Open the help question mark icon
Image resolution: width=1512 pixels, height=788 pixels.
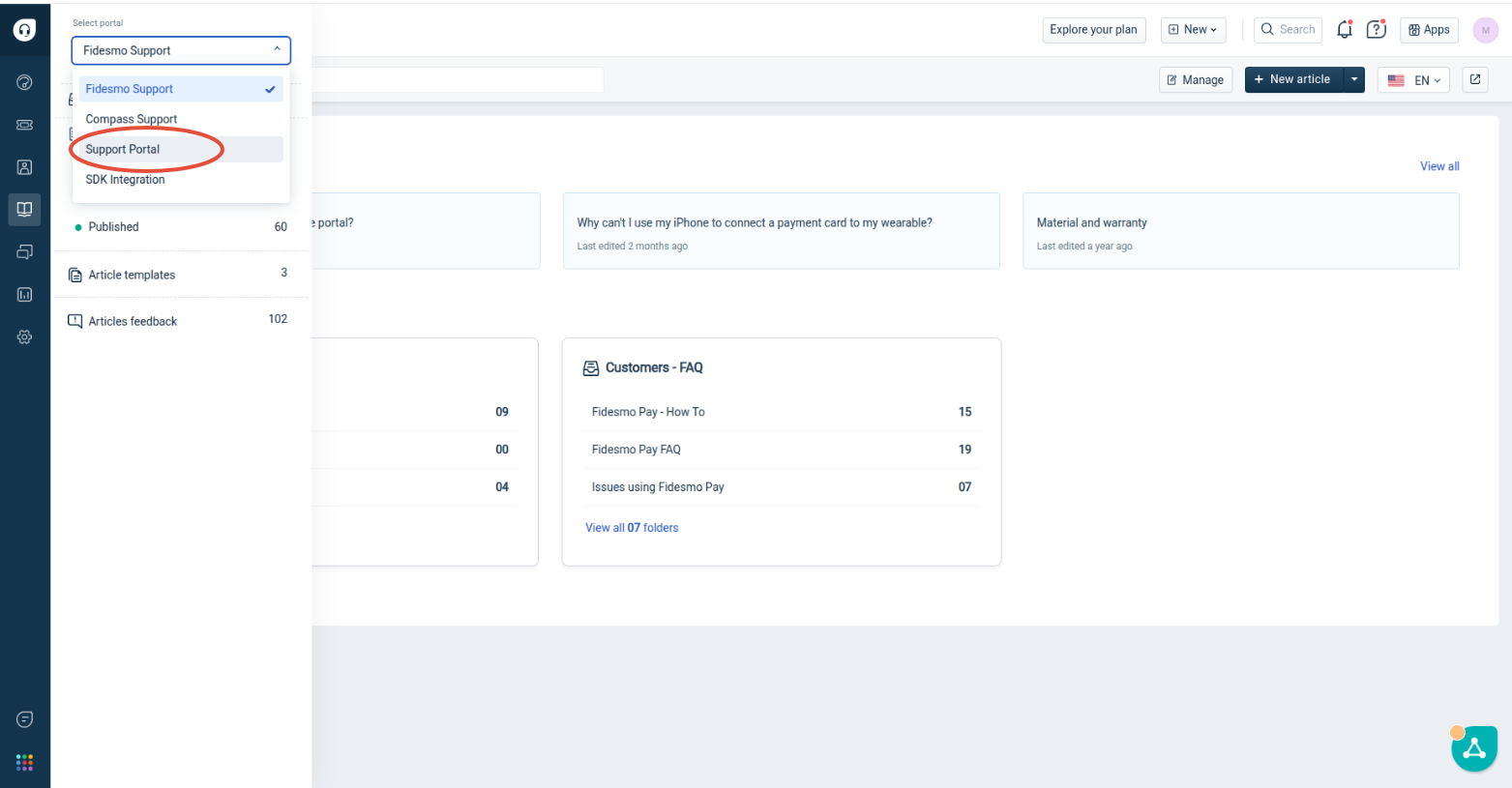click(x=1376, y=29)
